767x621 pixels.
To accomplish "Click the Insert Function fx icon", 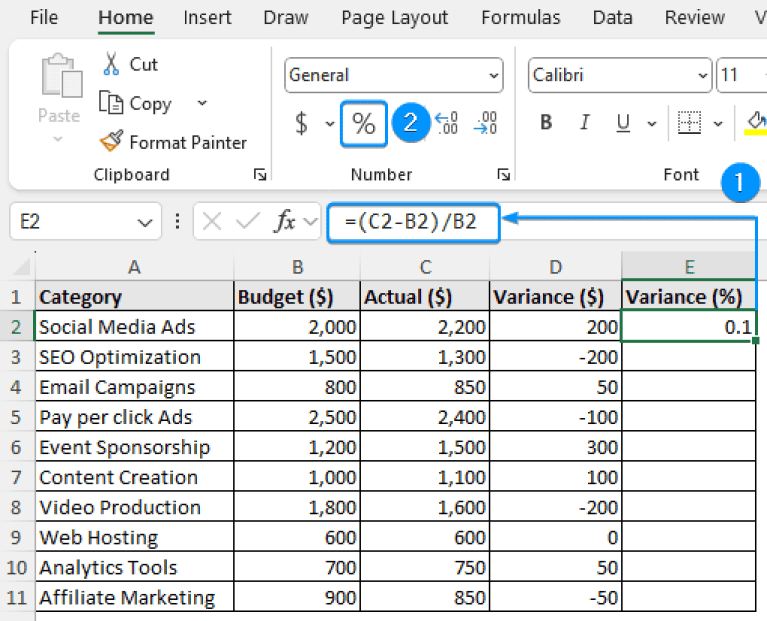I will pyautogui.click(x=285, y=222).
